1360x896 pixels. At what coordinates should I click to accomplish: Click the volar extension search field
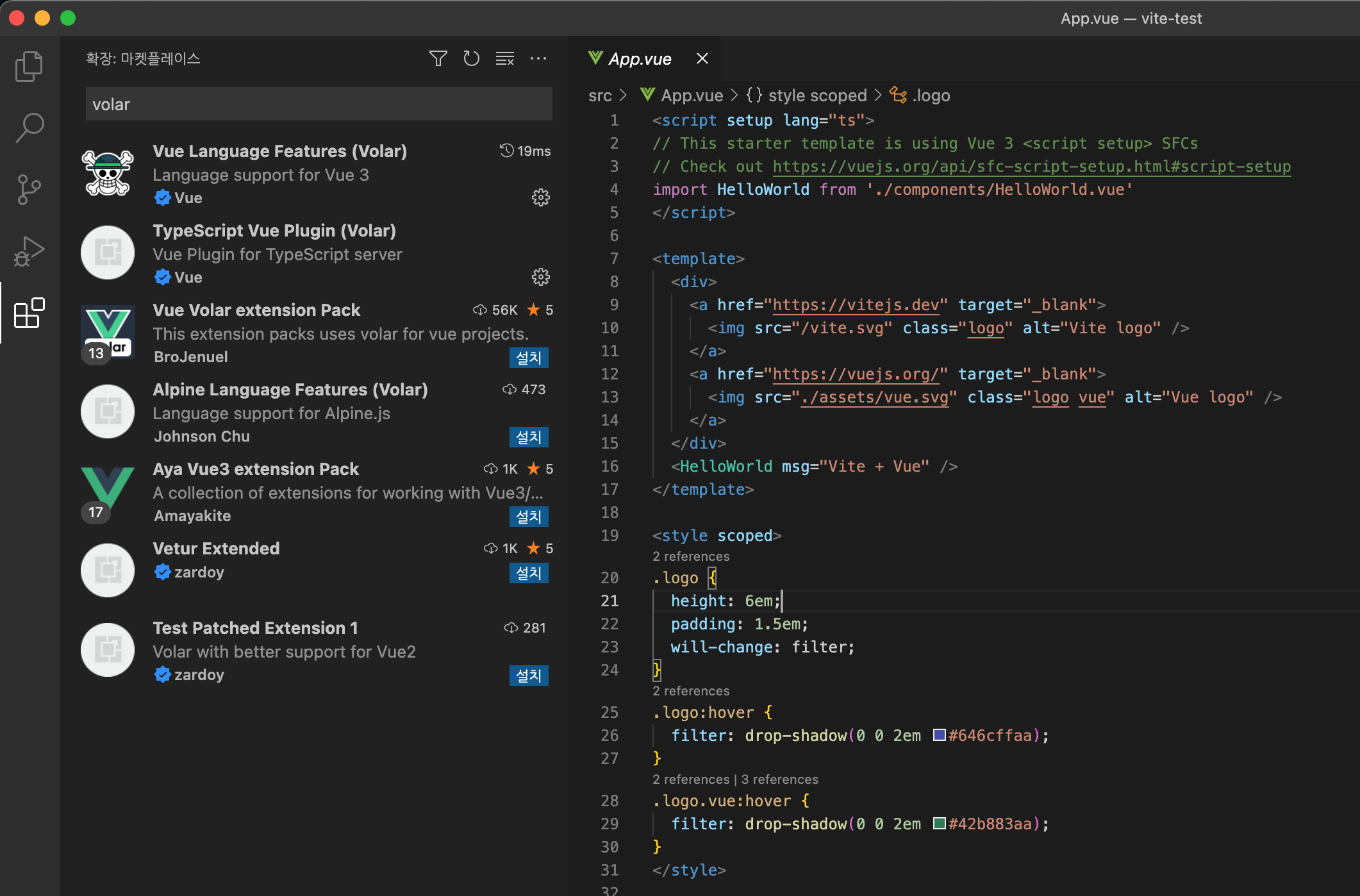coord(319,104)
